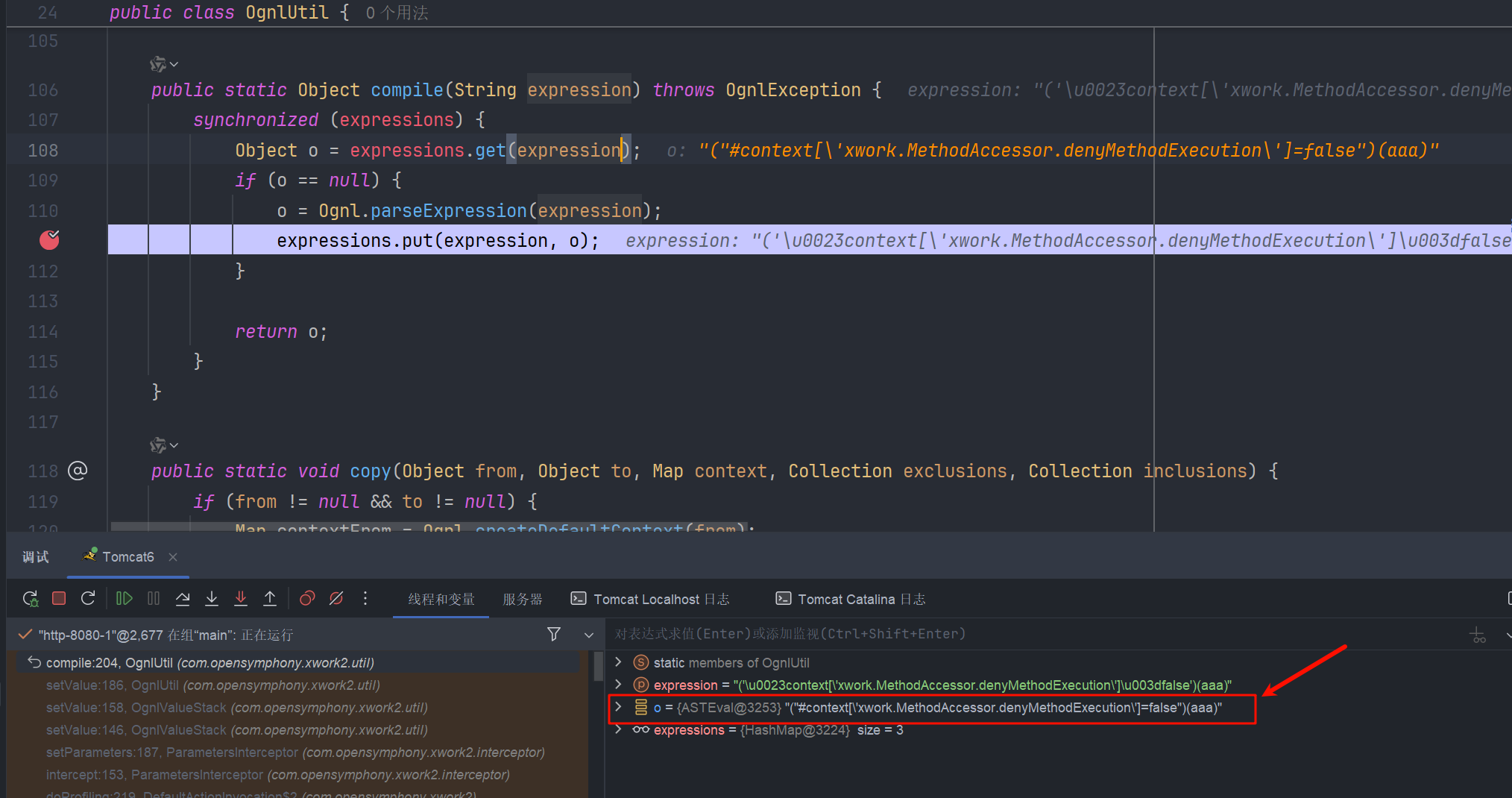
Task: Click the Step Over icon
Action: click(x=183, y=598)
